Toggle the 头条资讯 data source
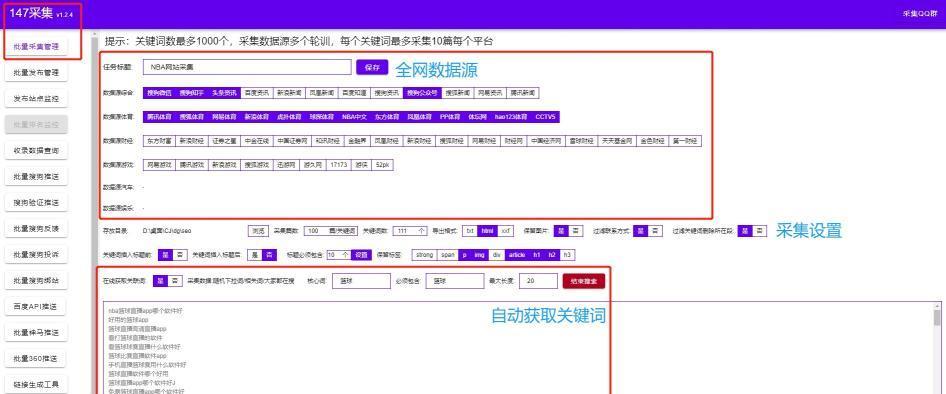 [224, 93]
